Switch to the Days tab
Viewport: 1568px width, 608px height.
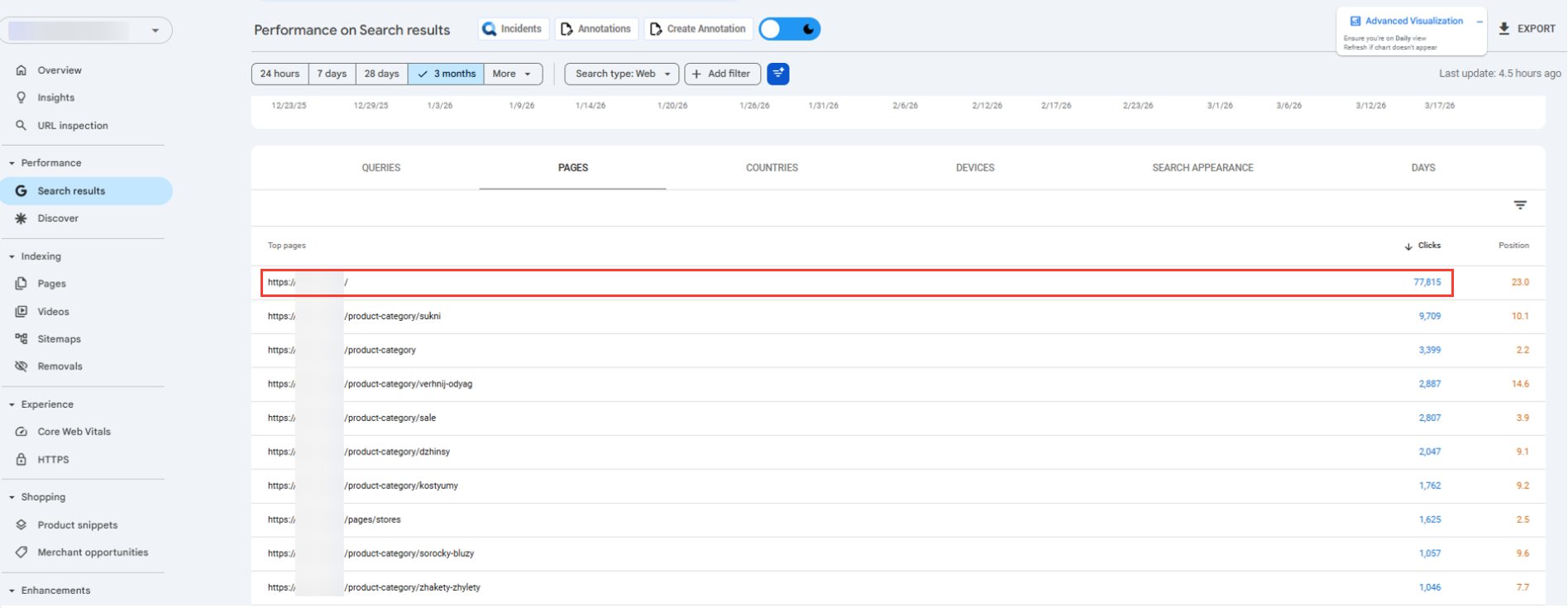(1423, 168)
